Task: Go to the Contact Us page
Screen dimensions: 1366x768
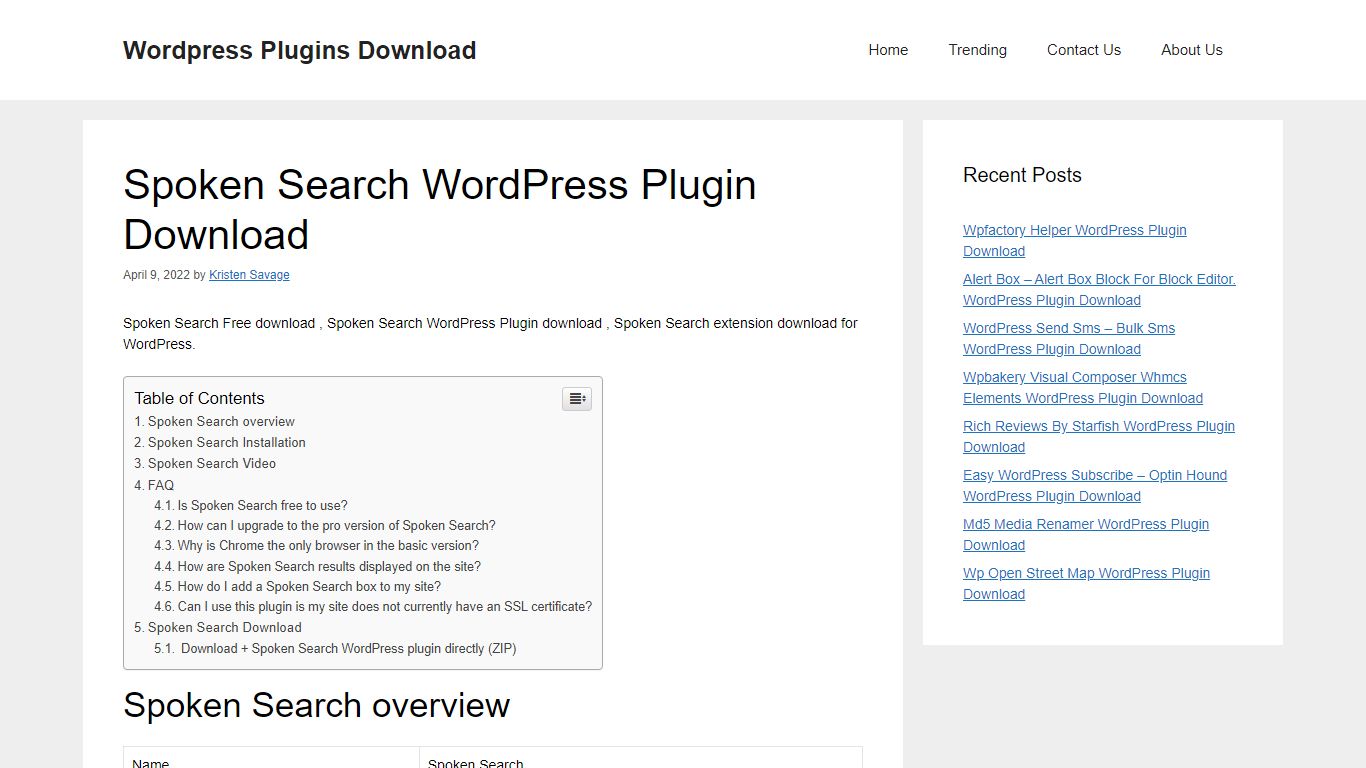Action: coord(1084,50)
